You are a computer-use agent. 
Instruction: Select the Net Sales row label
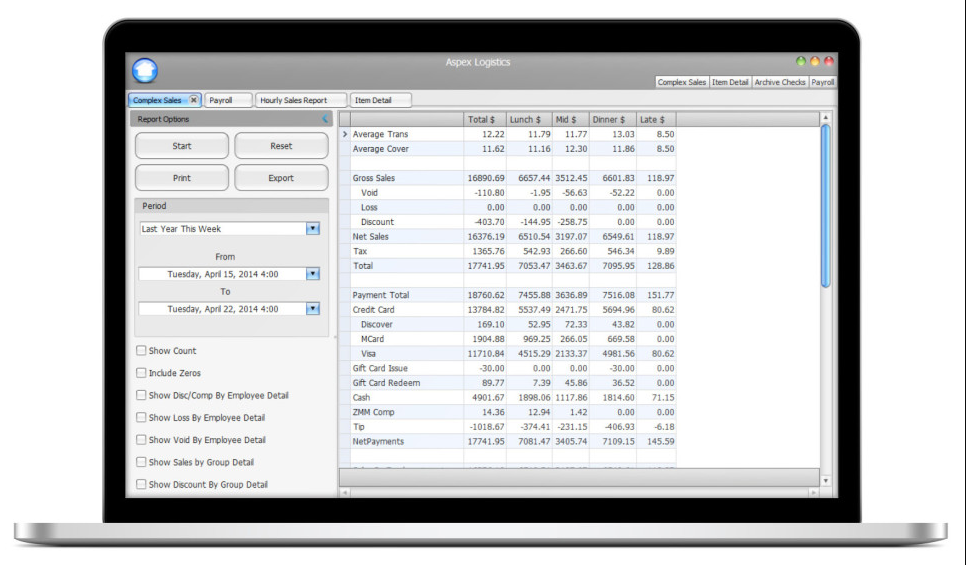(370, 237)
